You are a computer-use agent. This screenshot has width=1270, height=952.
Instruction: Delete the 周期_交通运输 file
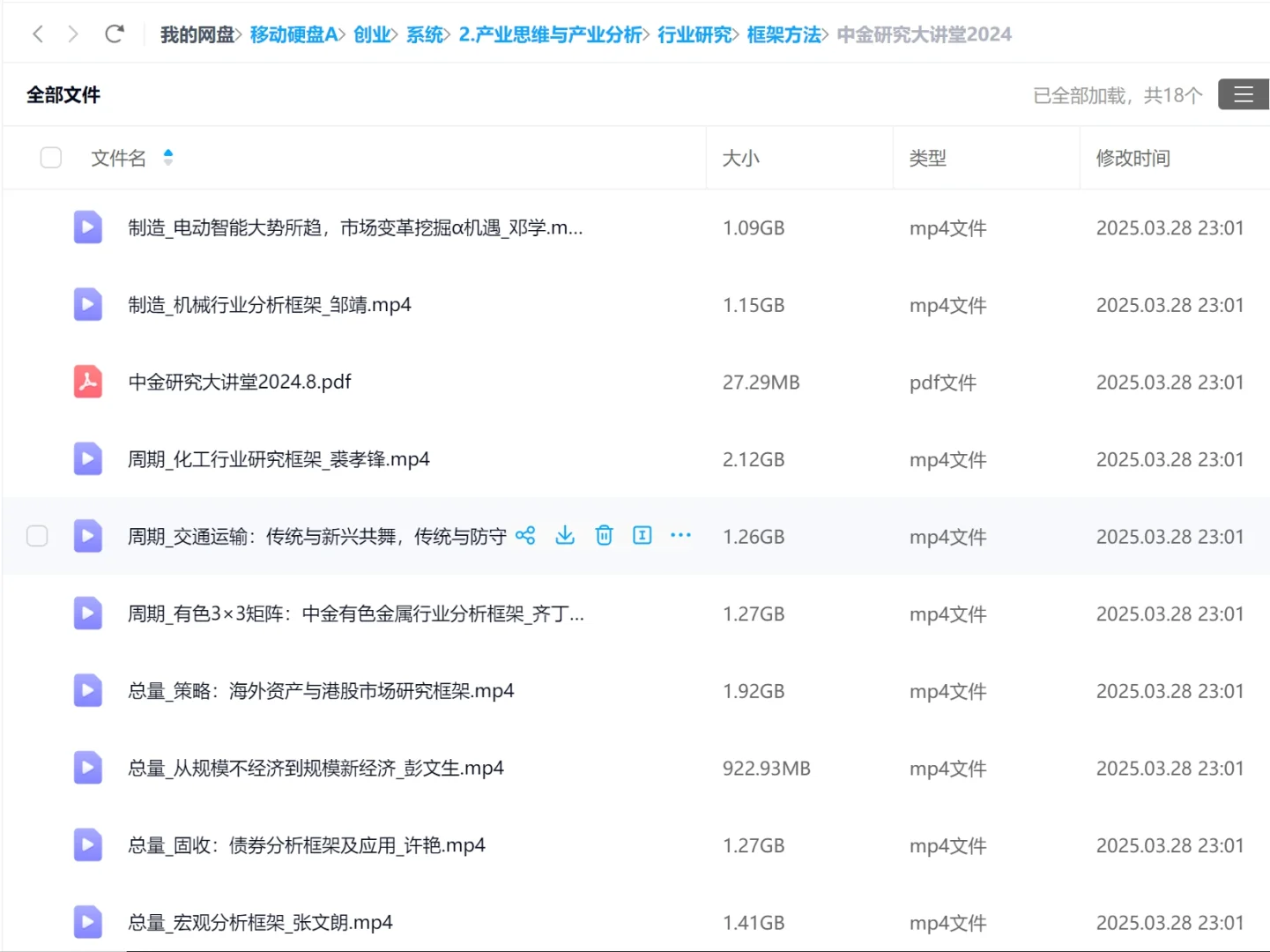pyautogui.click(x=604, y=535)
